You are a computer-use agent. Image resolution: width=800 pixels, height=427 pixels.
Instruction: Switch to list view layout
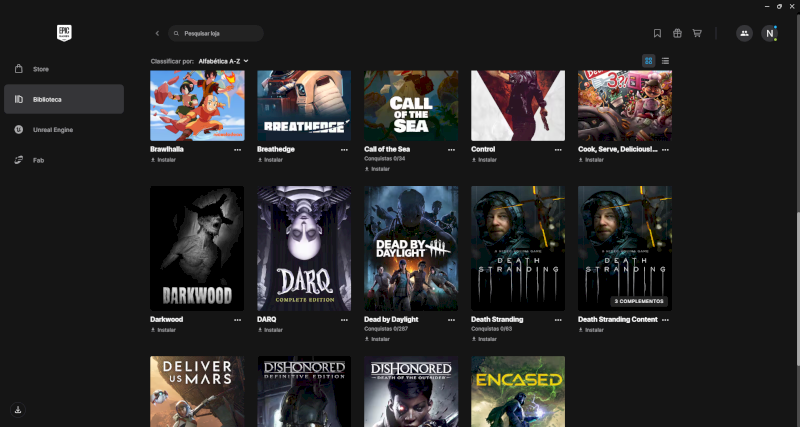tap(665, 61)
